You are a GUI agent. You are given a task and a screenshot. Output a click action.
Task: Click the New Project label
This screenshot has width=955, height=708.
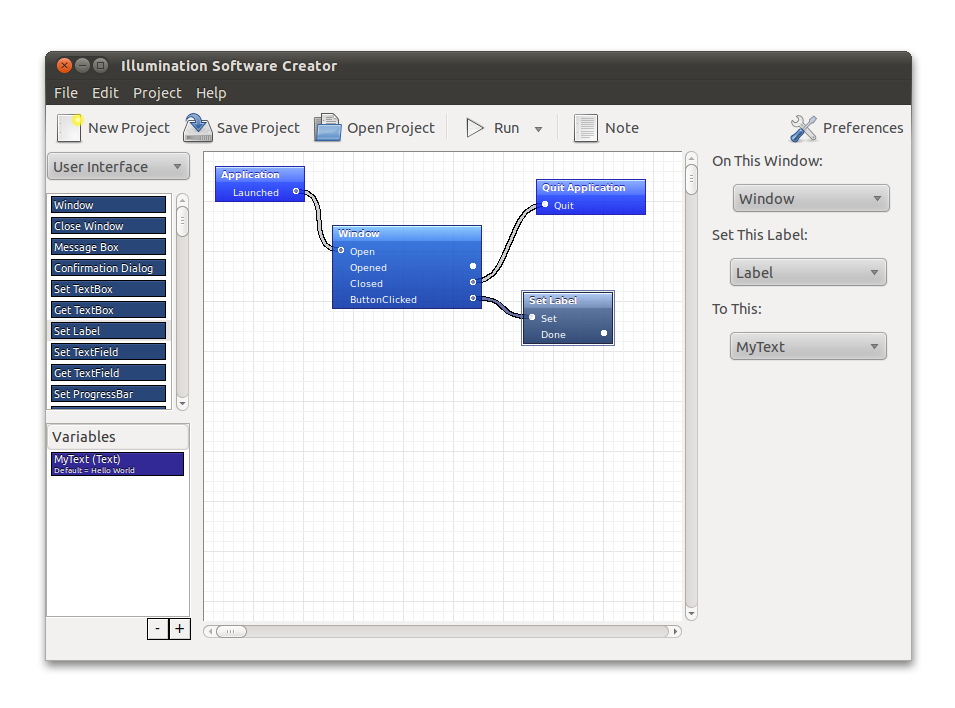pyautogui.click(x=129, y=128)
